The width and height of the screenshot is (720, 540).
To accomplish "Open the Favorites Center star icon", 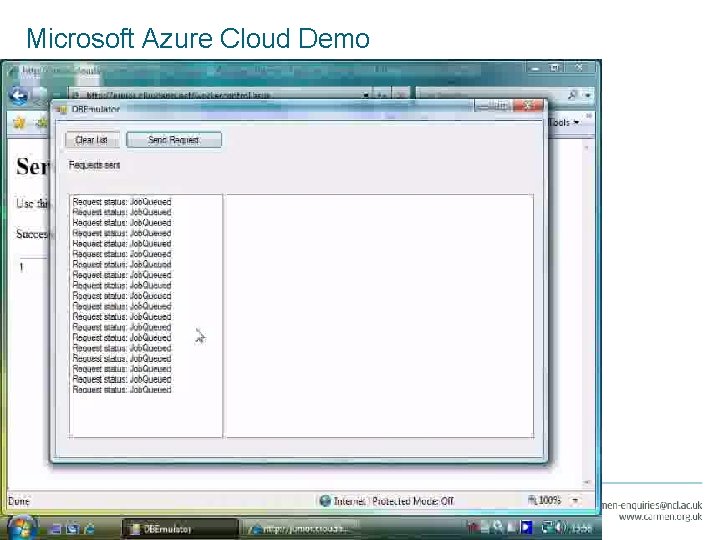I will 19,123.
